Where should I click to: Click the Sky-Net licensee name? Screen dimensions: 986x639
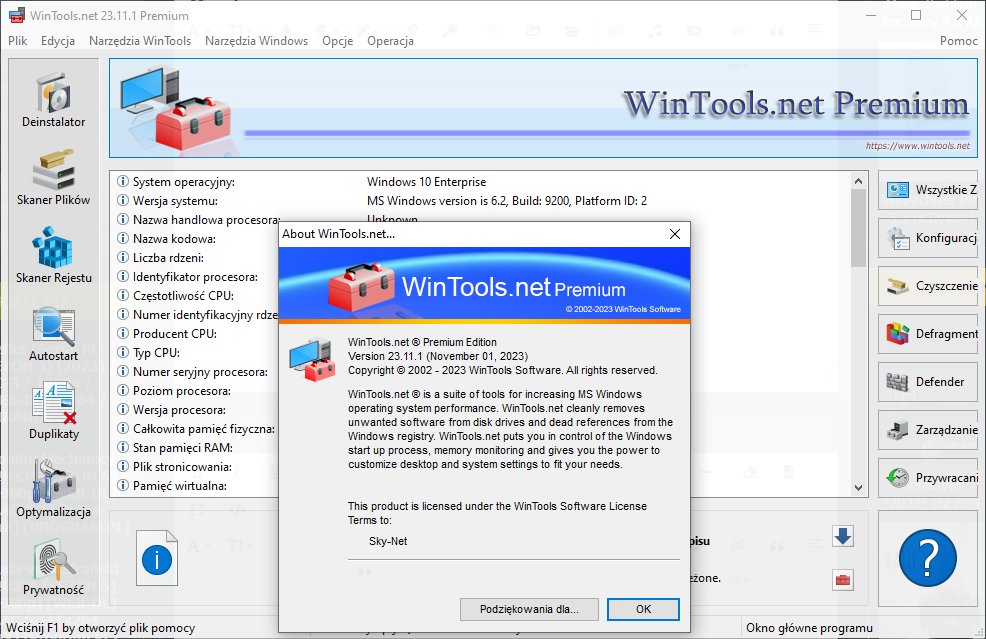[x=388, y=541]
